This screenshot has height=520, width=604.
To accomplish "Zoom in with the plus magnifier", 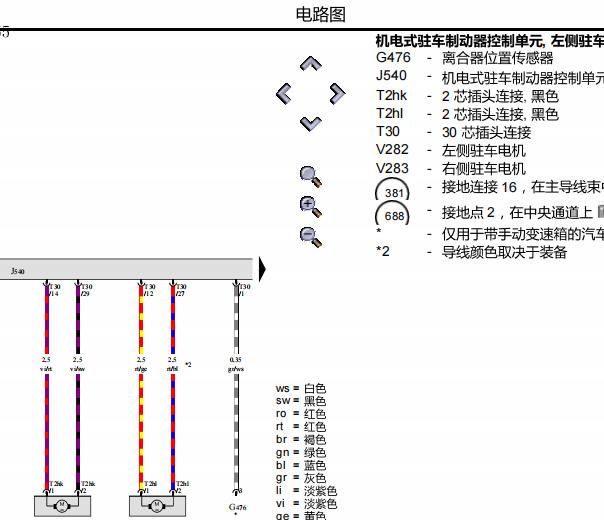I will click(x=310, y=207).
